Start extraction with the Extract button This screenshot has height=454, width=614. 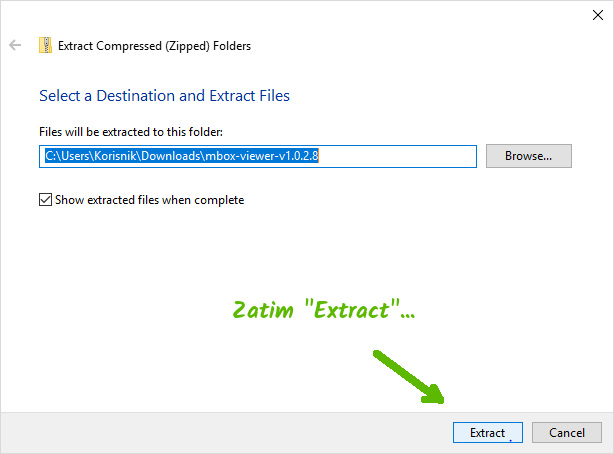[487, 432]
